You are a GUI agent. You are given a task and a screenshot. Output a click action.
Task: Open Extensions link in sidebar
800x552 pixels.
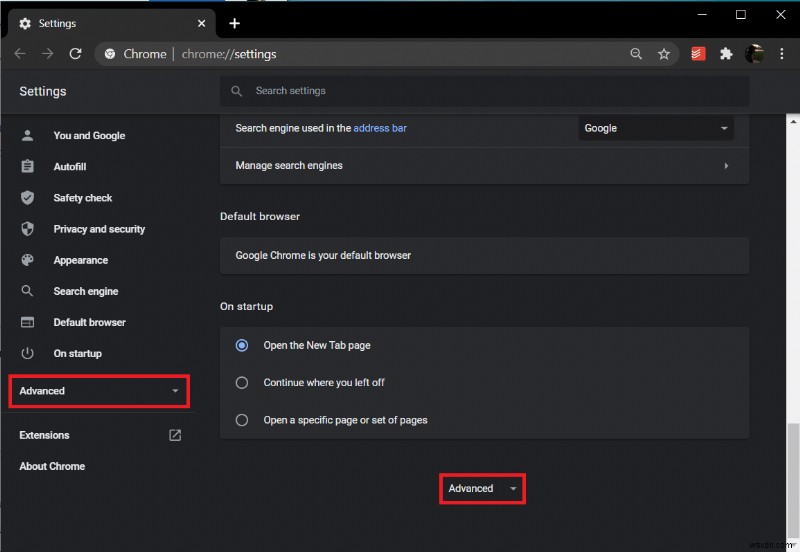click(x=45, y=435)
